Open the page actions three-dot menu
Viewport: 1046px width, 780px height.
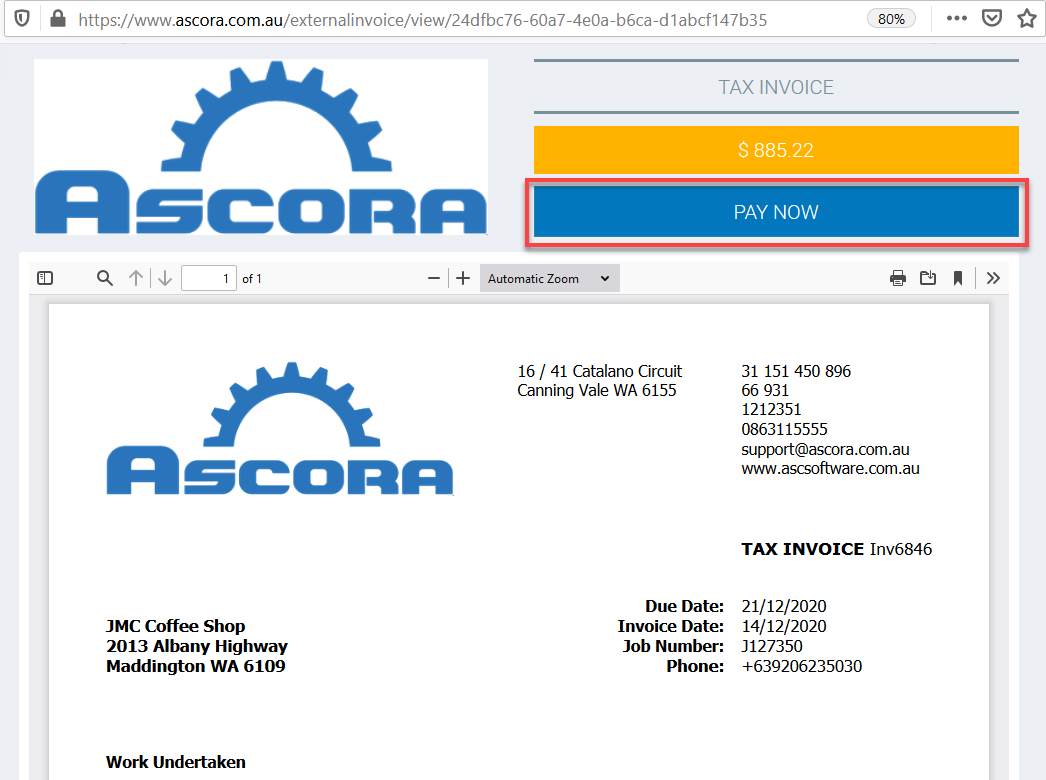tap(957, 18)
